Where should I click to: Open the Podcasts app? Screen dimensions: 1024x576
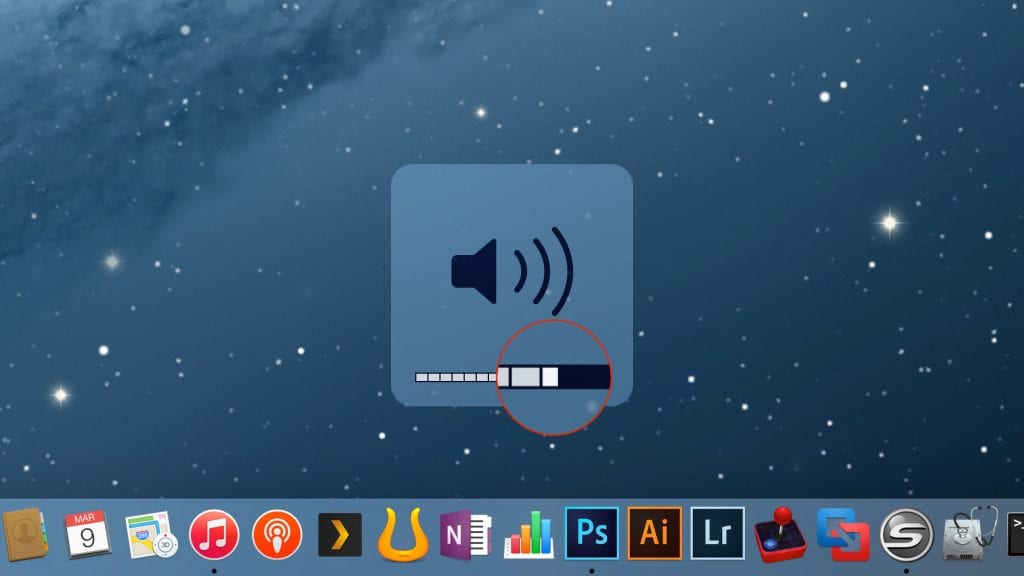click(x=278, y=533)
